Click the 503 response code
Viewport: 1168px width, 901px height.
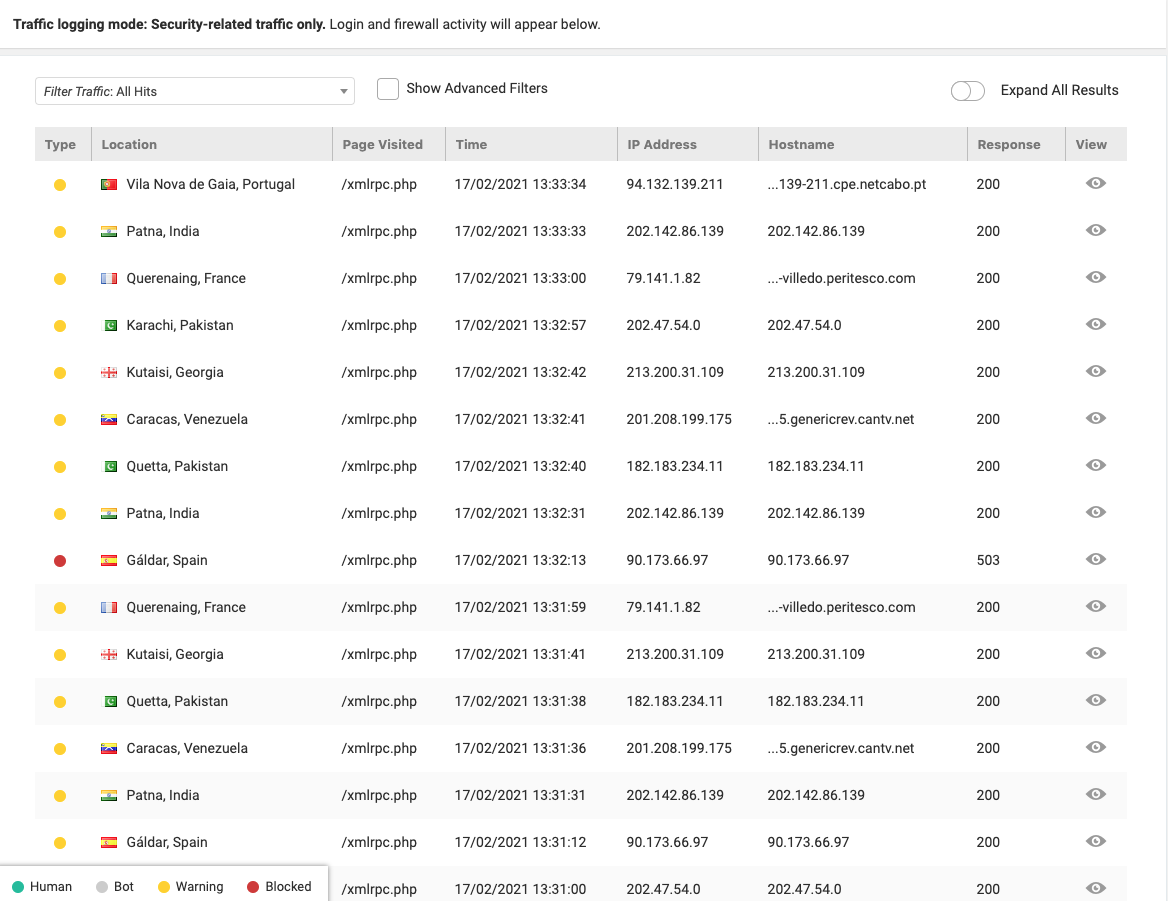coord(988,560)
